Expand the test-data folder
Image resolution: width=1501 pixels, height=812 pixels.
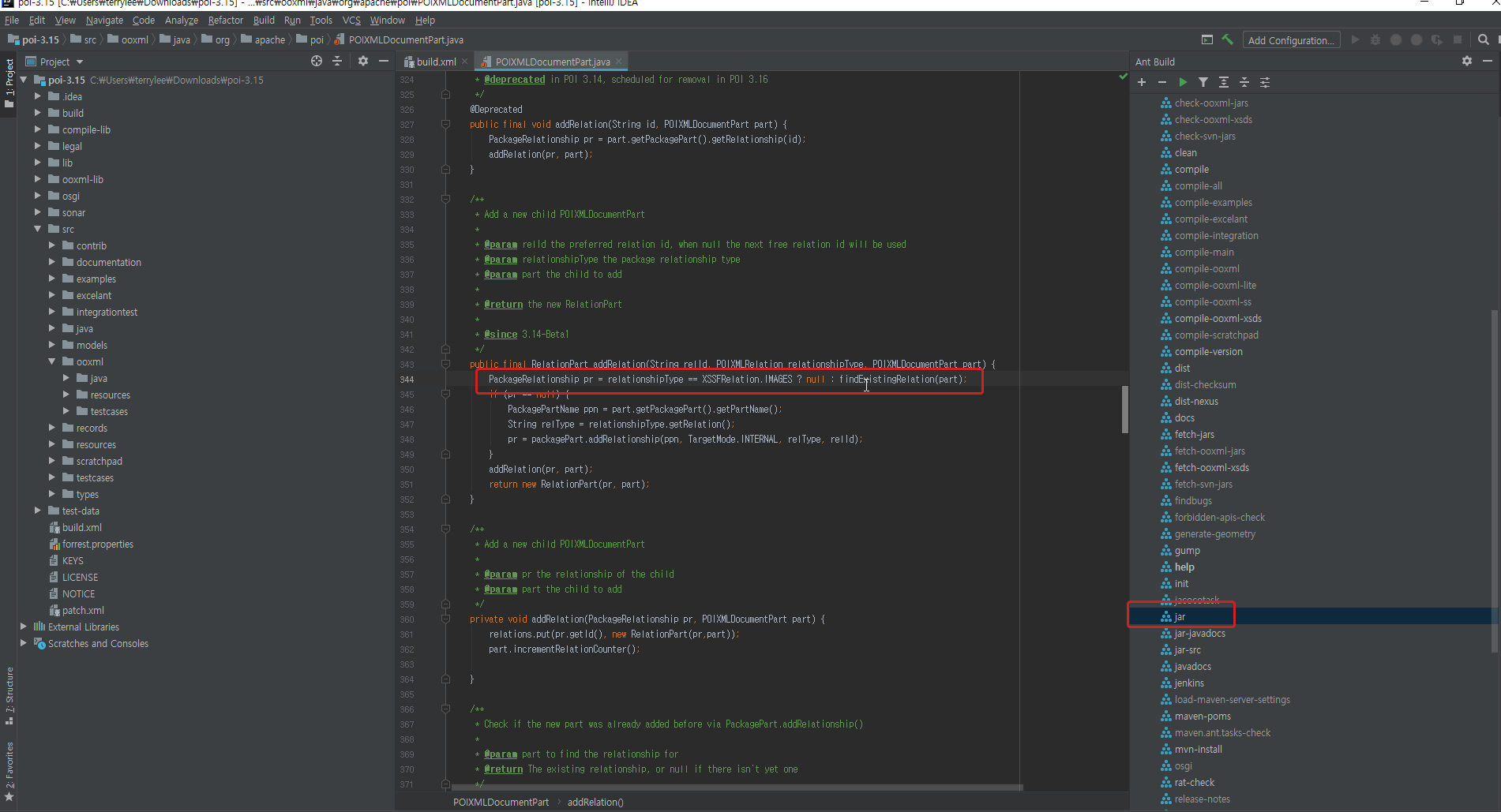[x=38, y=511]
